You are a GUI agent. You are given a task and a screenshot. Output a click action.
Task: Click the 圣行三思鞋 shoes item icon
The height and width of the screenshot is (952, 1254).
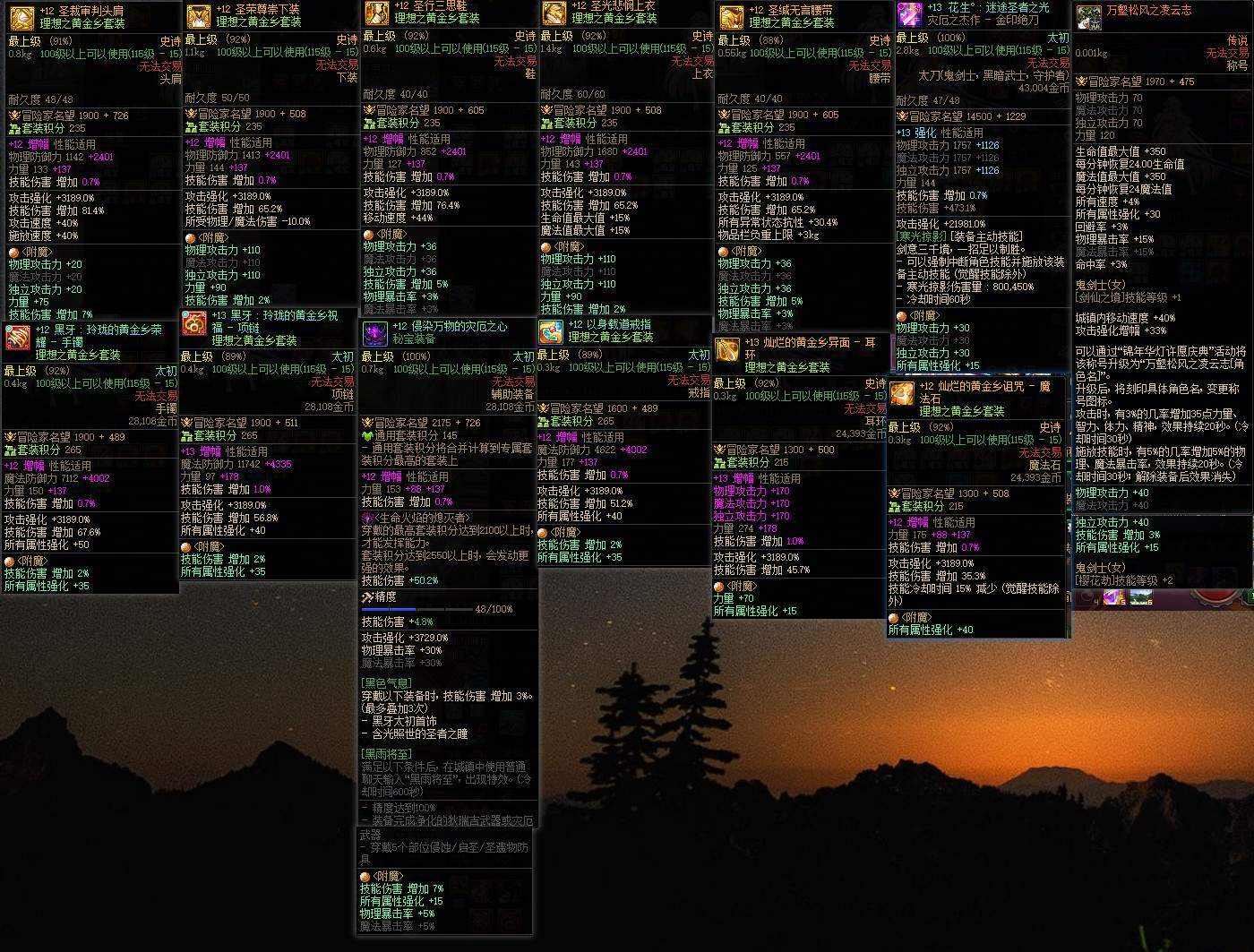point(376,14)
